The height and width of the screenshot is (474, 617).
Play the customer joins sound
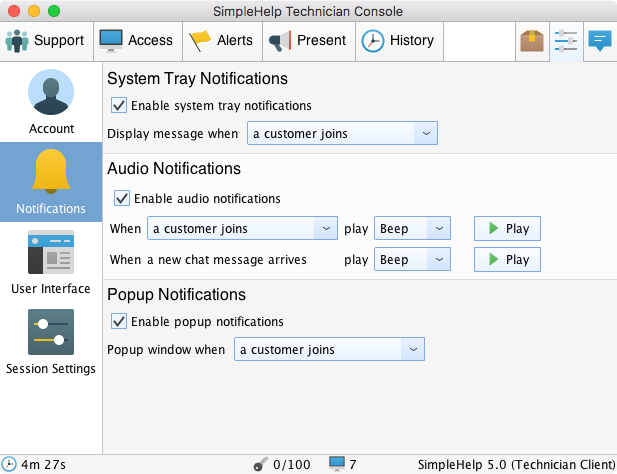coord(507,228)
